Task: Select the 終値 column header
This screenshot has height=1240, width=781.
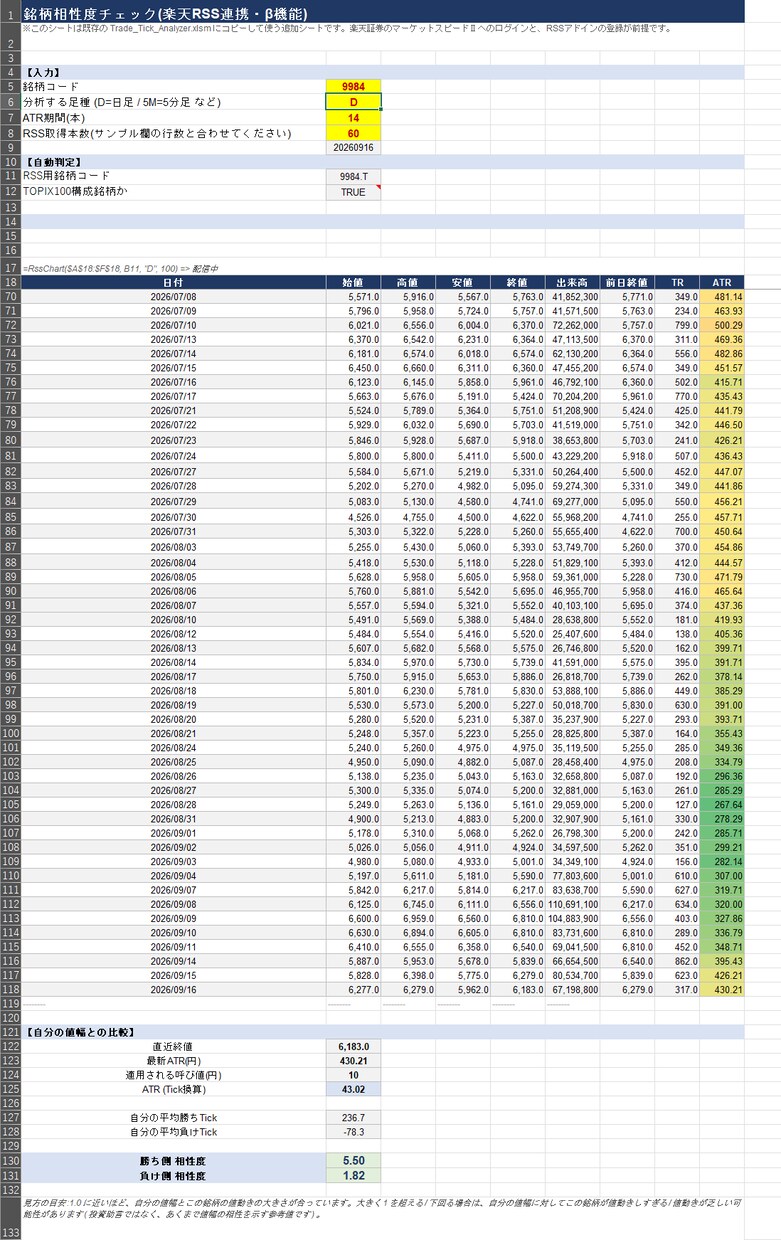Action: [x=518, y=283]
